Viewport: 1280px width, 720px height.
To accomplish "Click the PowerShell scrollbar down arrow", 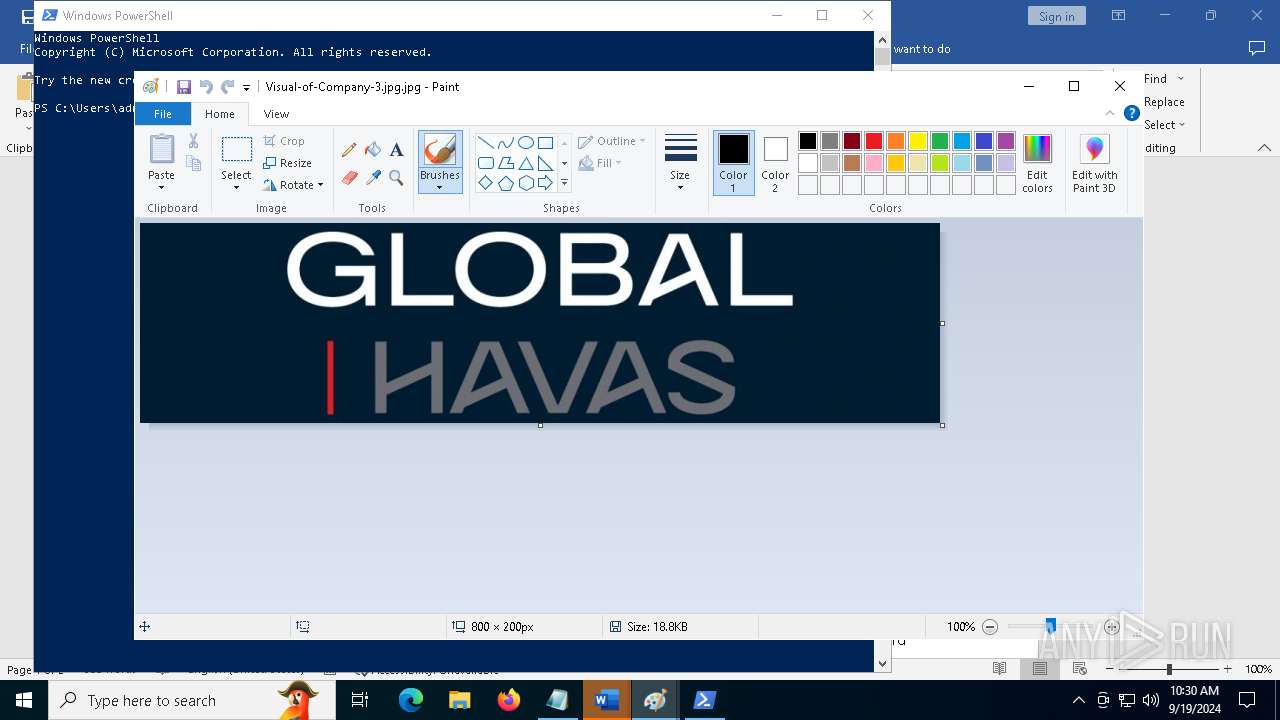I will tap(882, 663).
